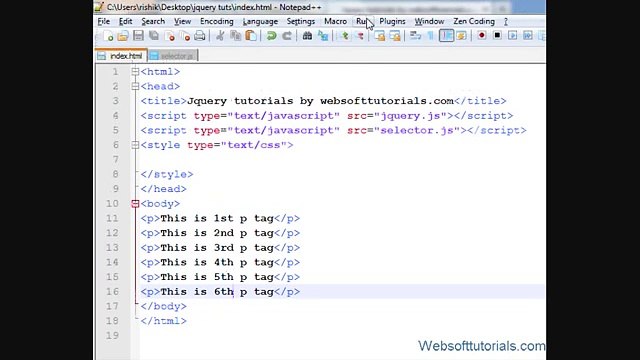The height and width of the screenshot is (360, 640).
Task: Click the closing '</body>' tag on line 17
Action: pos(164,307)
